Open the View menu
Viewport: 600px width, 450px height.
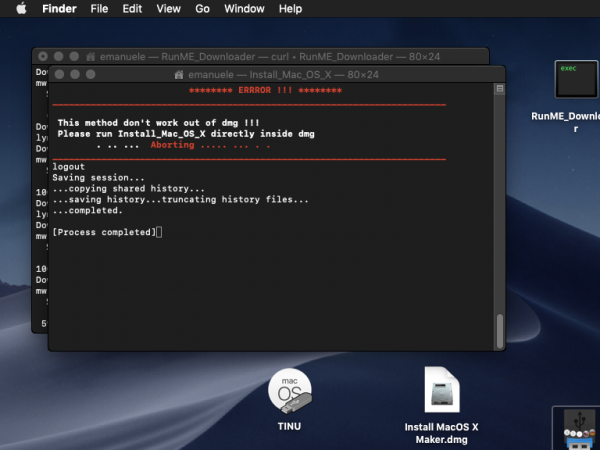point(168,8)
